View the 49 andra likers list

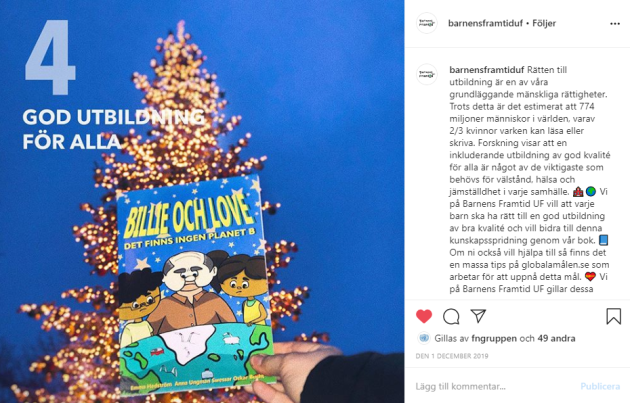[x=556, y=338]
